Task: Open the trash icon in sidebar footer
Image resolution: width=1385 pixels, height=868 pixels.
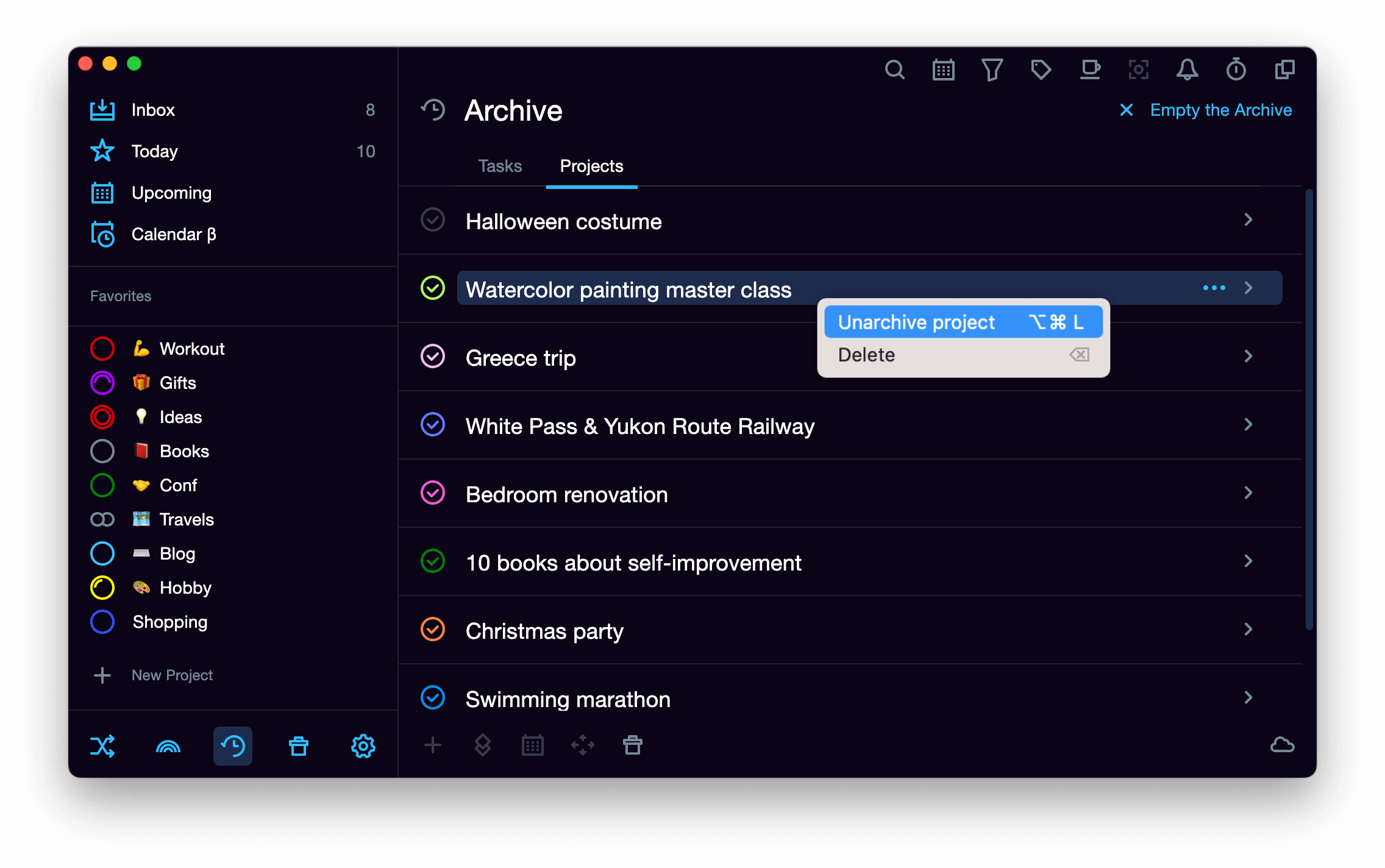Action: [298, 745]
